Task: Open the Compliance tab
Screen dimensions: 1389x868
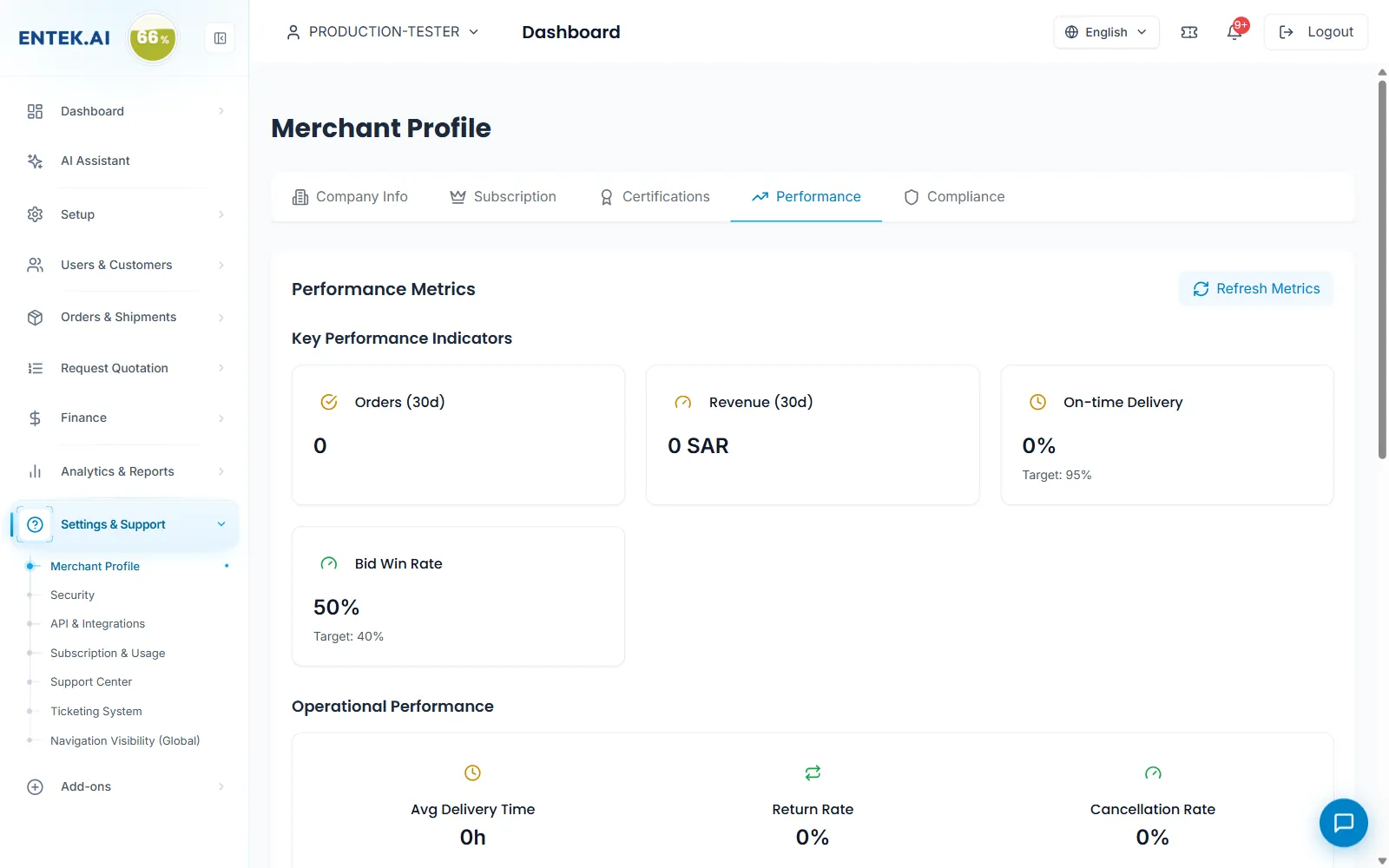Action: [954, 197]
